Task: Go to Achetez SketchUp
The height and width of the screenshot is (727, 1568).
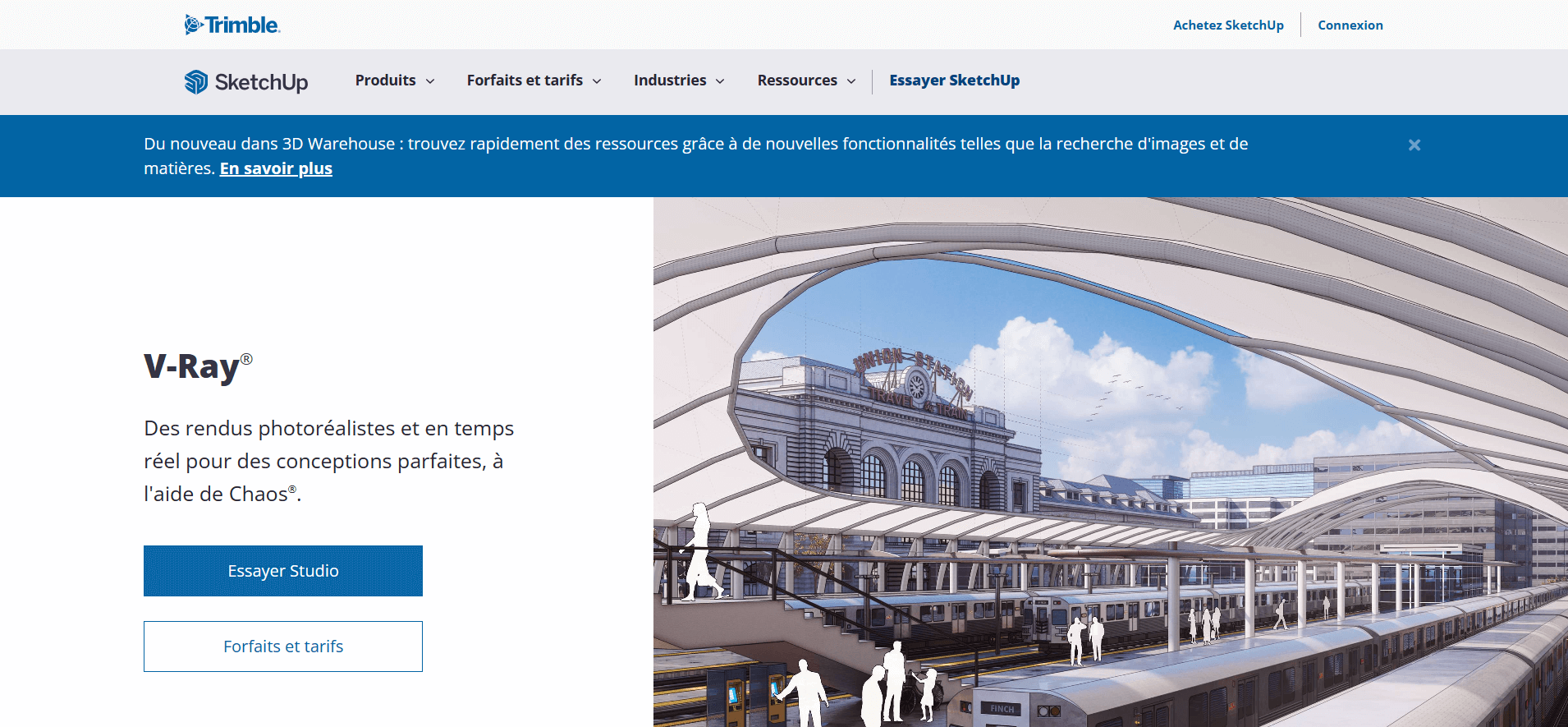Action: click(1227, 25)
